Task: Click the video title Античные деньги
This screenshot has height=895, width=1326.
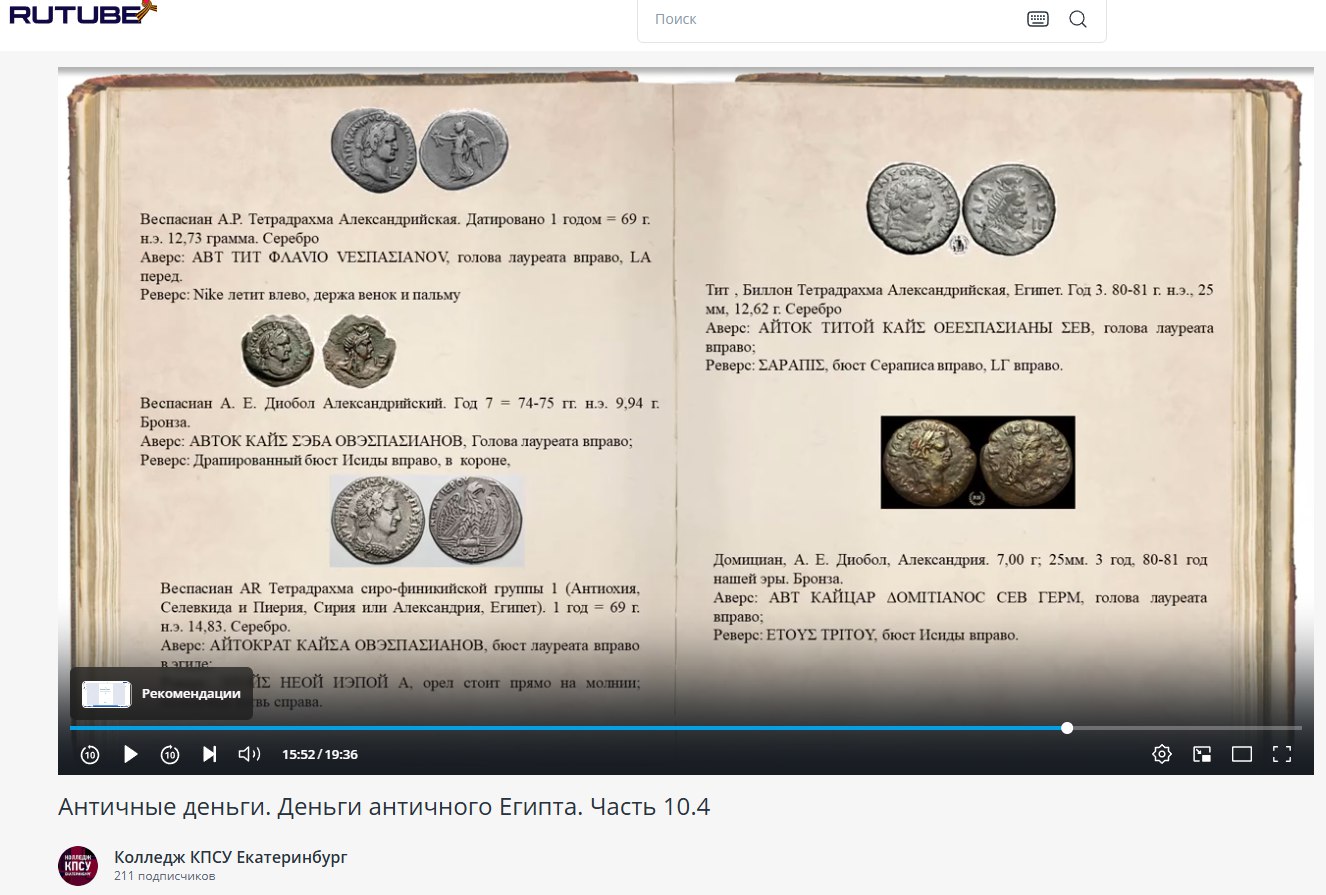Action: point(384,807)
